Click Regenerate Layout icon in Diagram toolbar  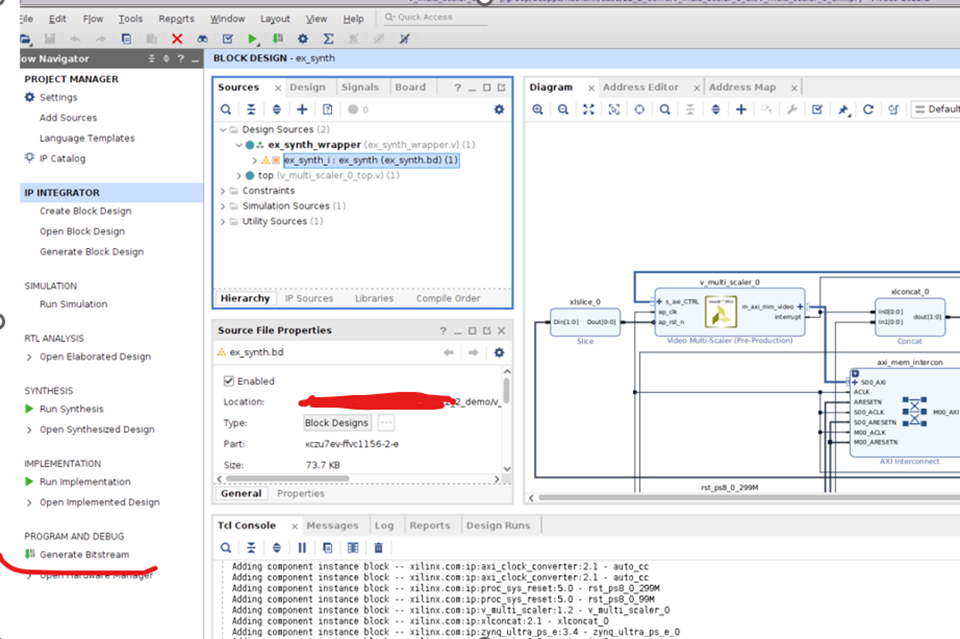868,109
